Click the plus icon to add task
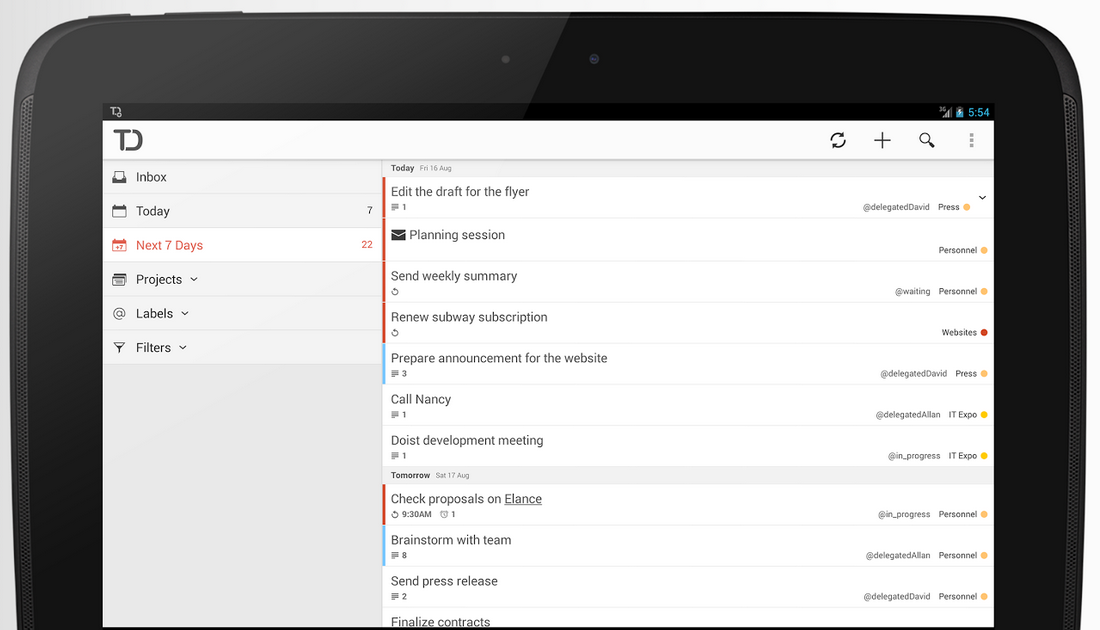Viewport: 1100px width, 630px height. pyautogui.click(x=882, y=141)
